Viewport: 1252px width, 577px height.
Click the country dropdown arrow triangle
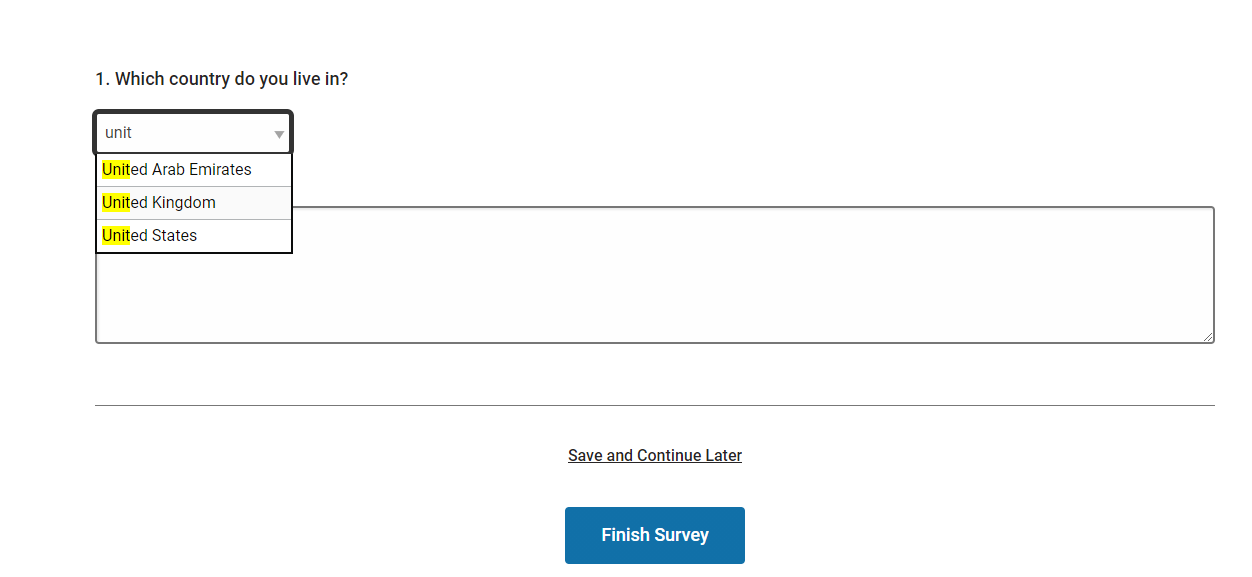pos(279,134)
